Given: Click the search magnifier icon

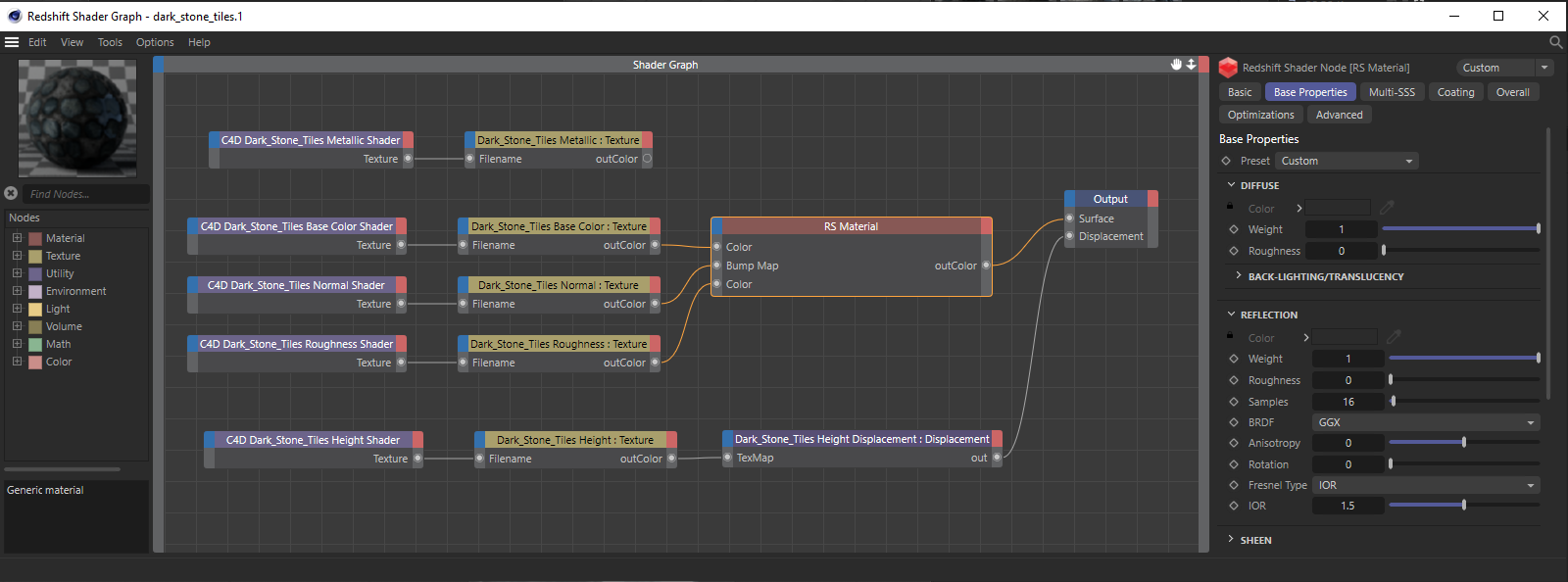Looking at the screenshot, I should click(x=1555, y=42).
